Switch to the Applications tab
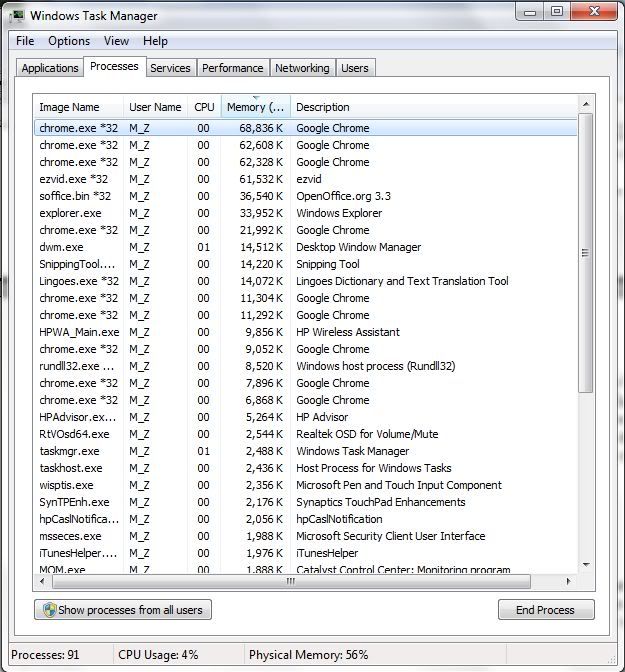625x672 pixels. click(50, 68)
